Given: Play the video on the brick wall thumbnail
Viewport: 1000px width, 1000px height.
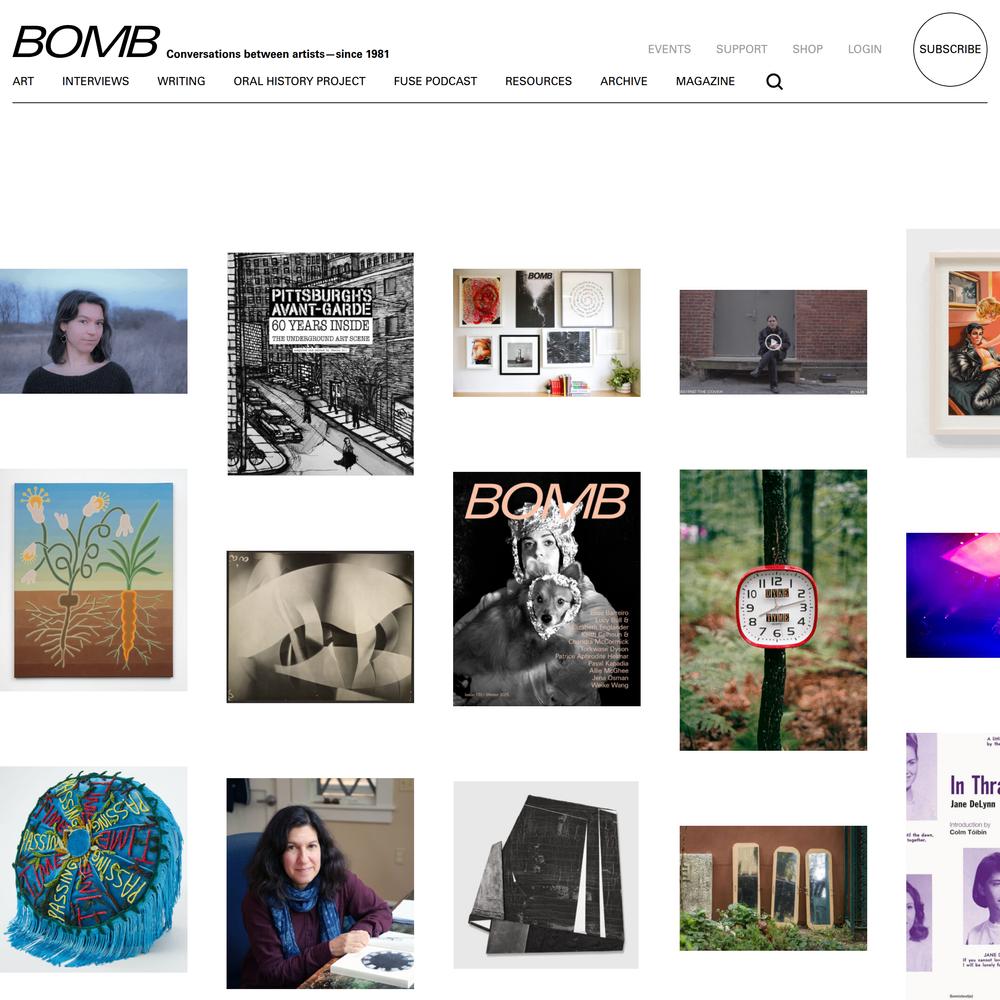Looking at the screenshot, I should (773, 342).
